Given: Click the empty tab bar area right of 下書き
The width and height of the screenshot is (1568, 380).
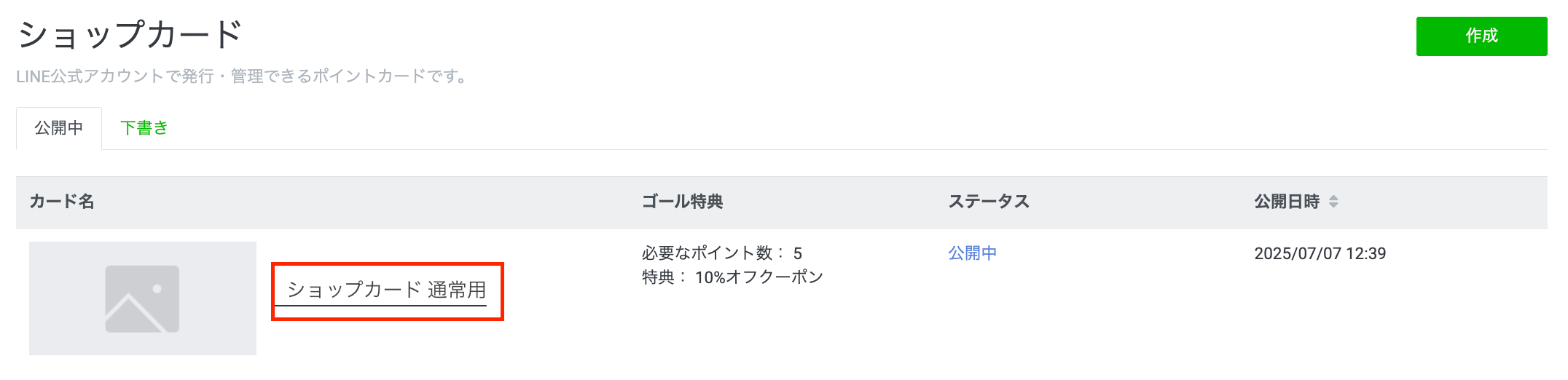Looking at the screenshot, I should 801,128.
